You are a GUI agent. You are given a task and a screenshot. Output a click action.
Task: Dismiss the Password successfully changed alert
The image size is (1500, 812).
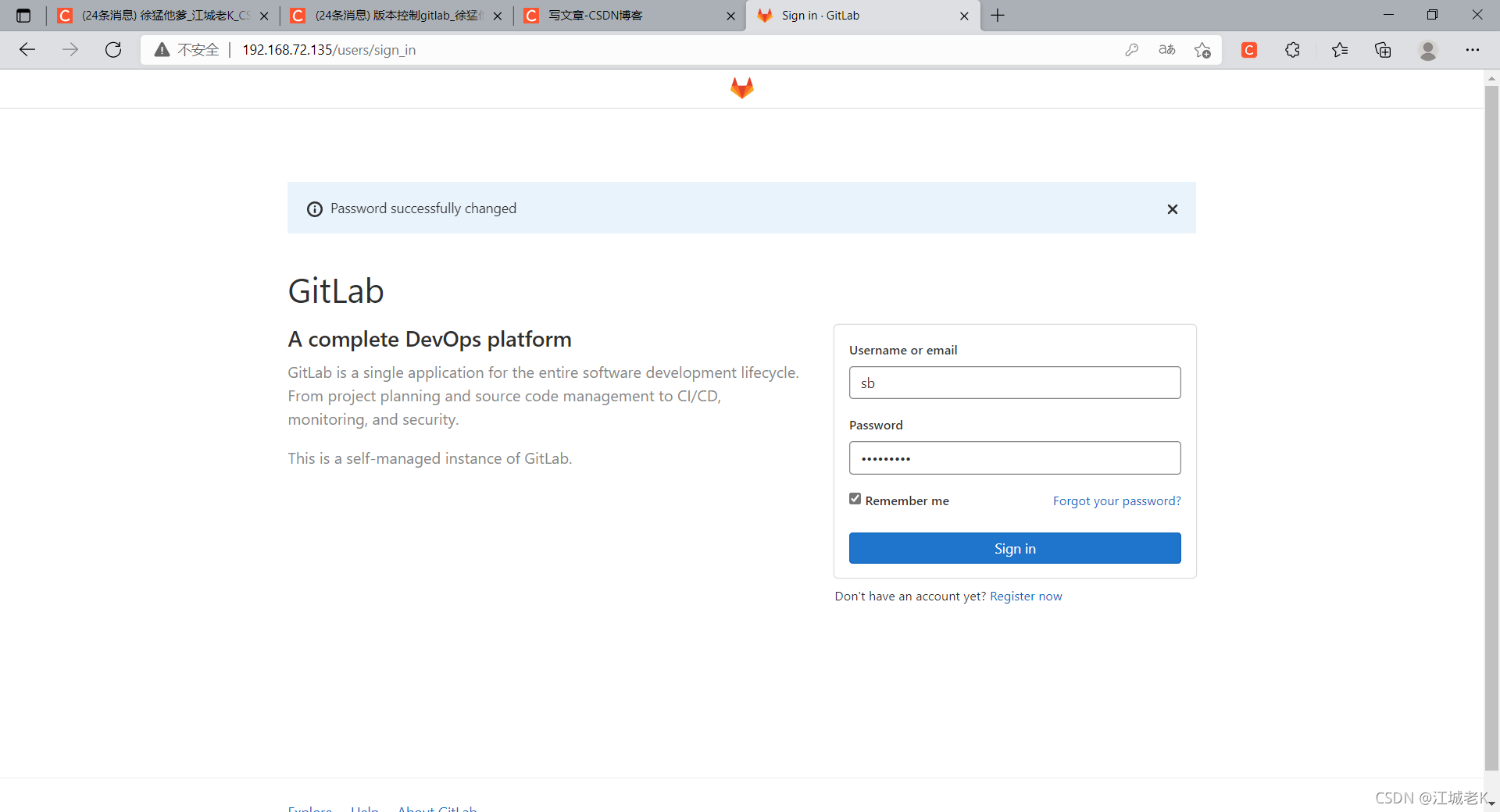pyautogui.click(x=1172, y=208)
